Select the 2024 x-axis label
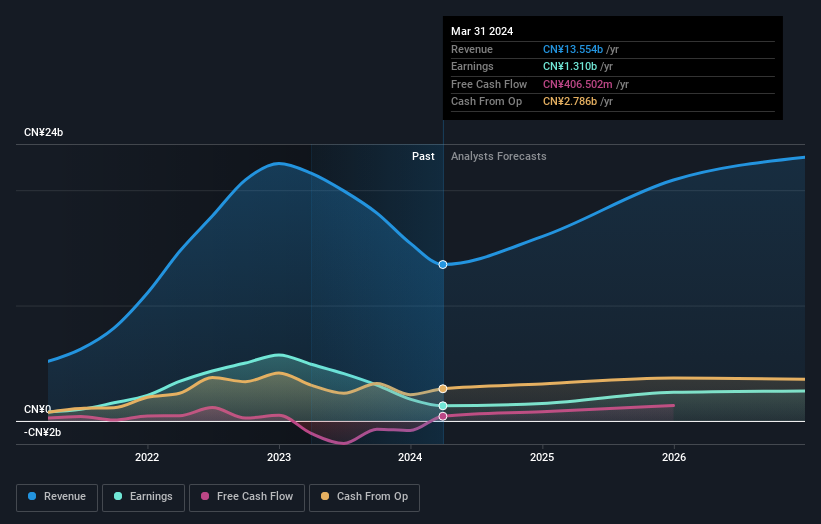The image size is (821, 524). click(410, 457)
